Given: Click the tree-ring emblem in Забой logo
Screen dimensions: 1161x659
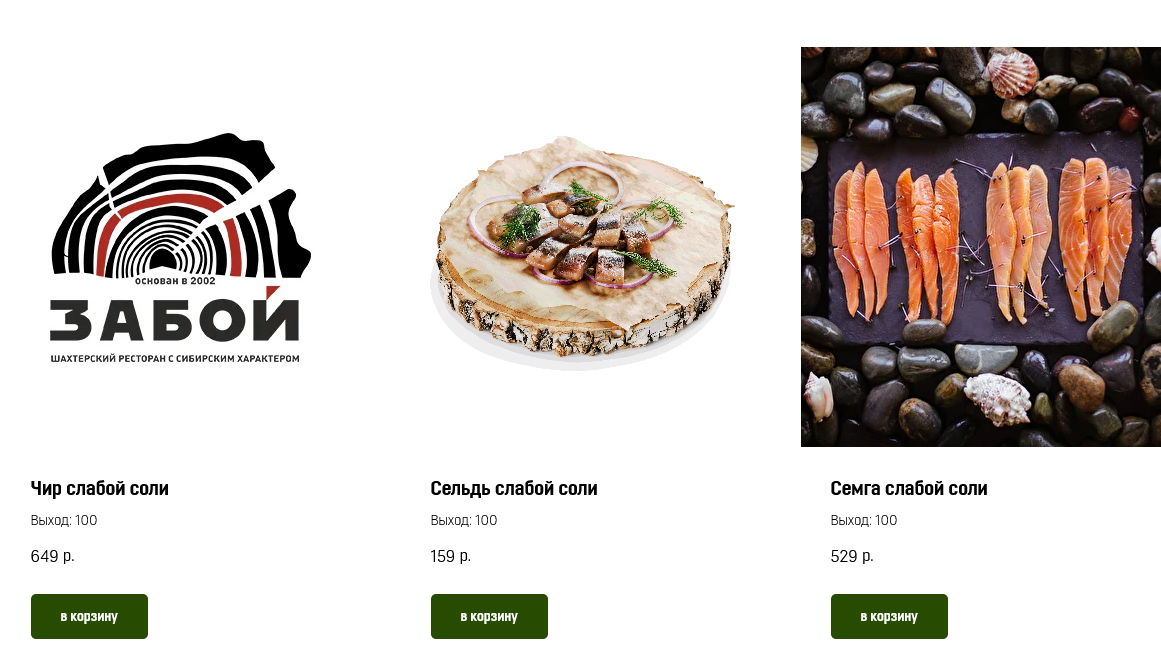Looking at the screenshot, I should (x=181, y=206).
